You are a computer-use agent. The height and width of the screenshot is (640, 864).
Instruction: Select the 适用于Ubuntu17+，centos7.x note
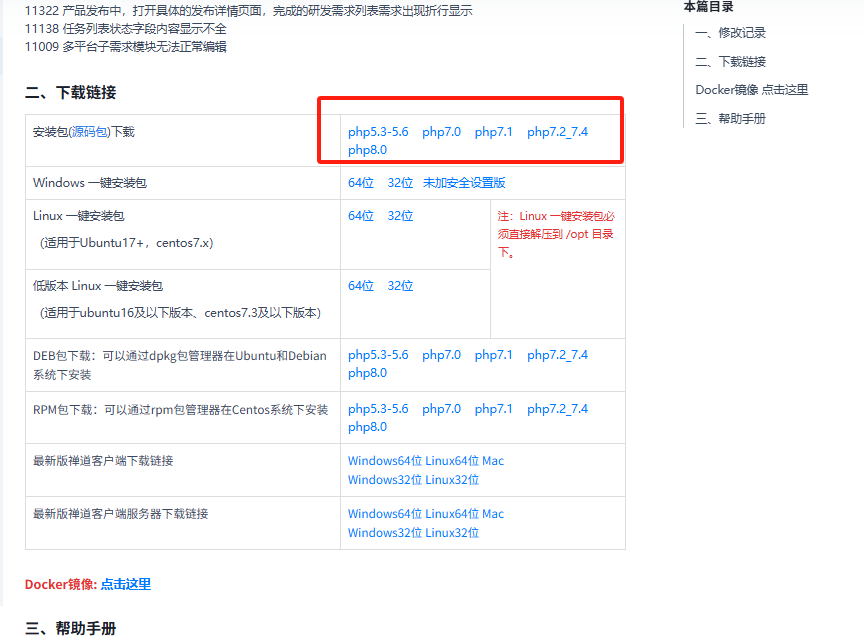point(126,243)
